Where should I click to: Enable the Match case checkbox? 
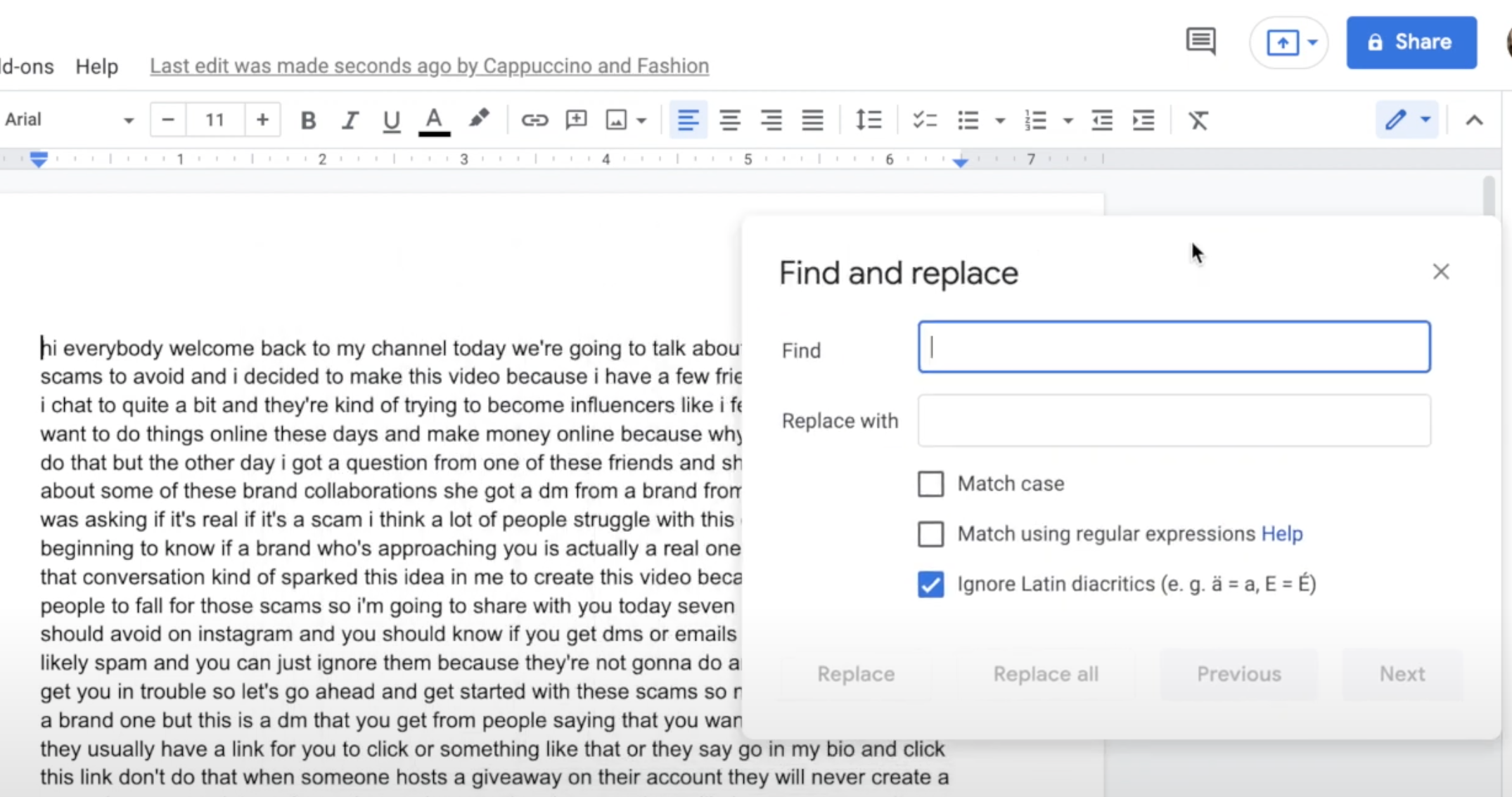(930, 484)
